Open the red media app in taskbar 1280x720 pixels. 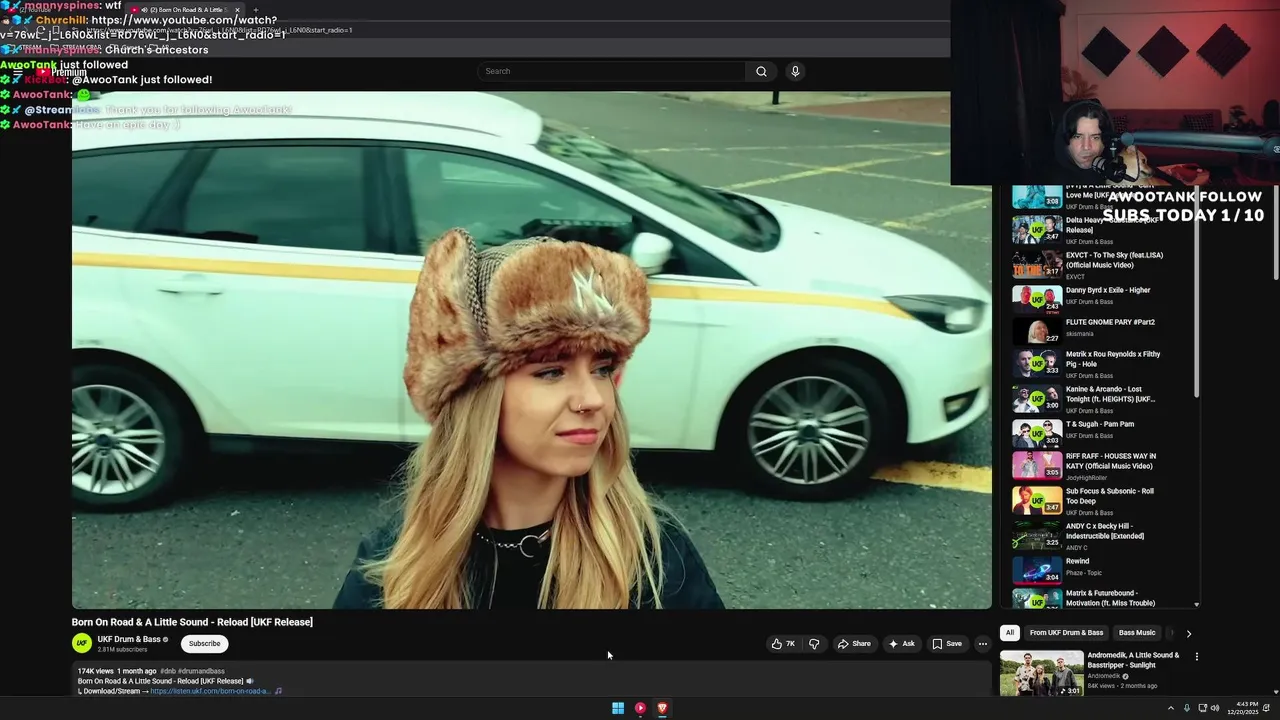click(640, 708)
